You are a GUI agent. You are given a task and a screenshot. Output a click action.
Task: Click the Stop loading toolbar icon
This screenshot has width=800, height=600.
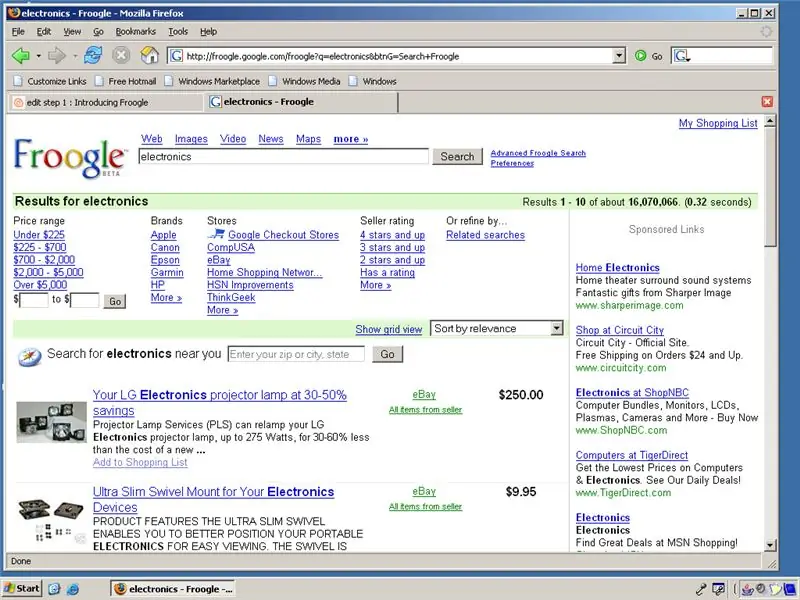(x=121, y=55)
